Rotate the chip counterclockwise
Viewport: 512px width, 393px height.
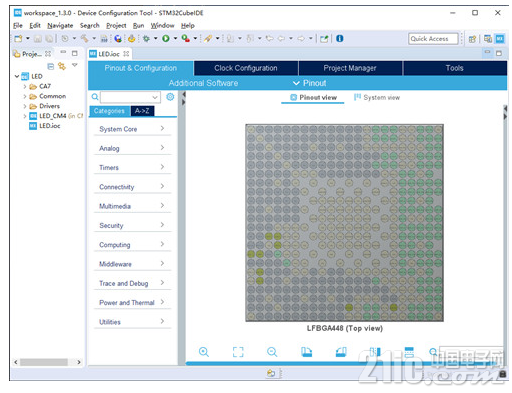[x=341, y=352]
